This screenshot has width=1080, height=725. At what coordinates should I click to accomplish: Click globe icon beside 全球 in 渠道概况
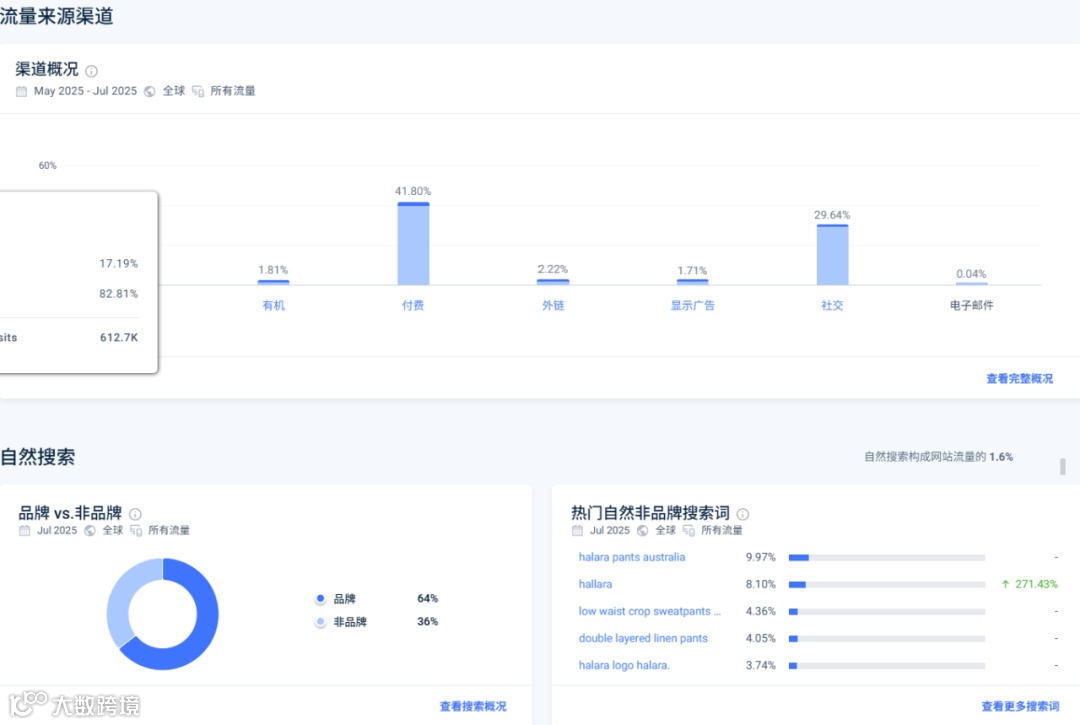149,92
